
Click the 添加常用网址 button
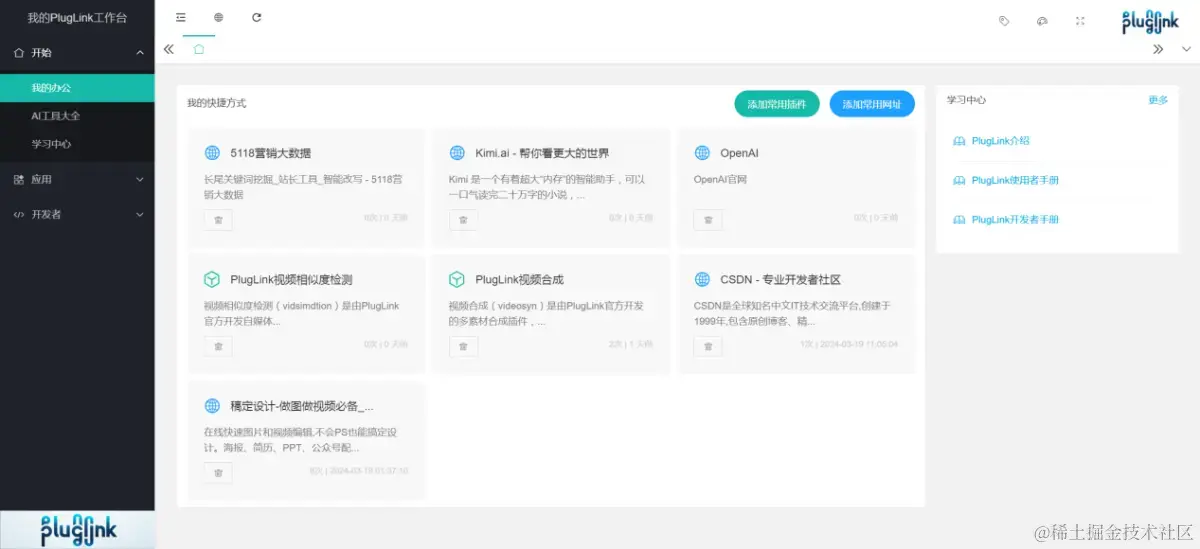tap(872, 104)
